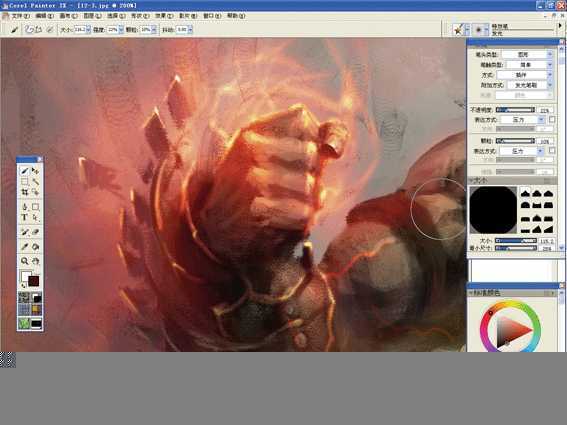Close the floating toolbox
This screenshot has height=425, width=567.
tap(39, 159)
